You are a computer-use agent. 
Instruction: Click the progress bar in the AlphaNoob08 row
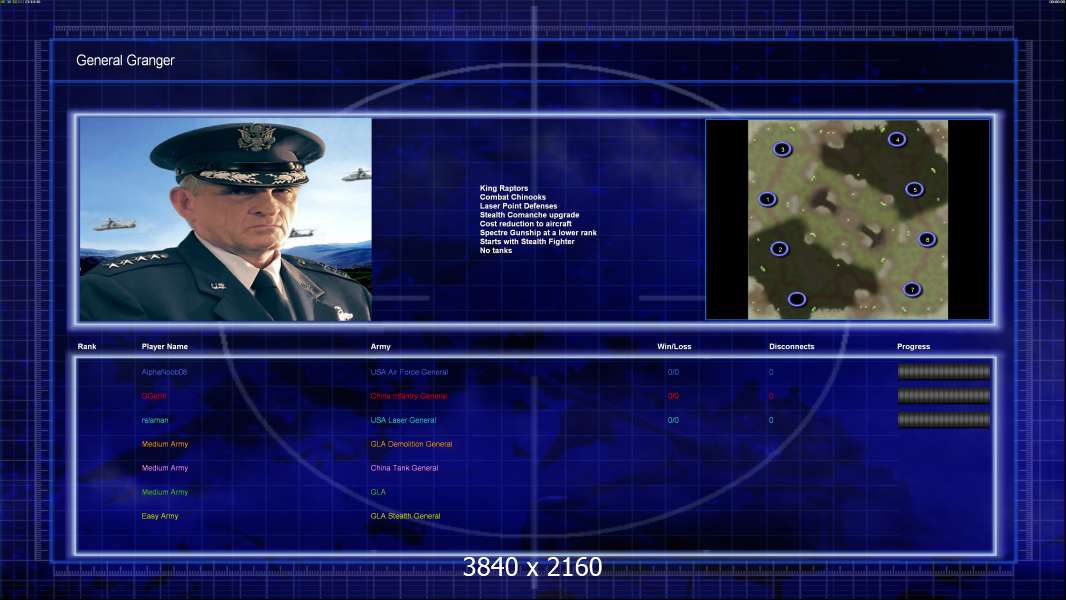point(944,372)
